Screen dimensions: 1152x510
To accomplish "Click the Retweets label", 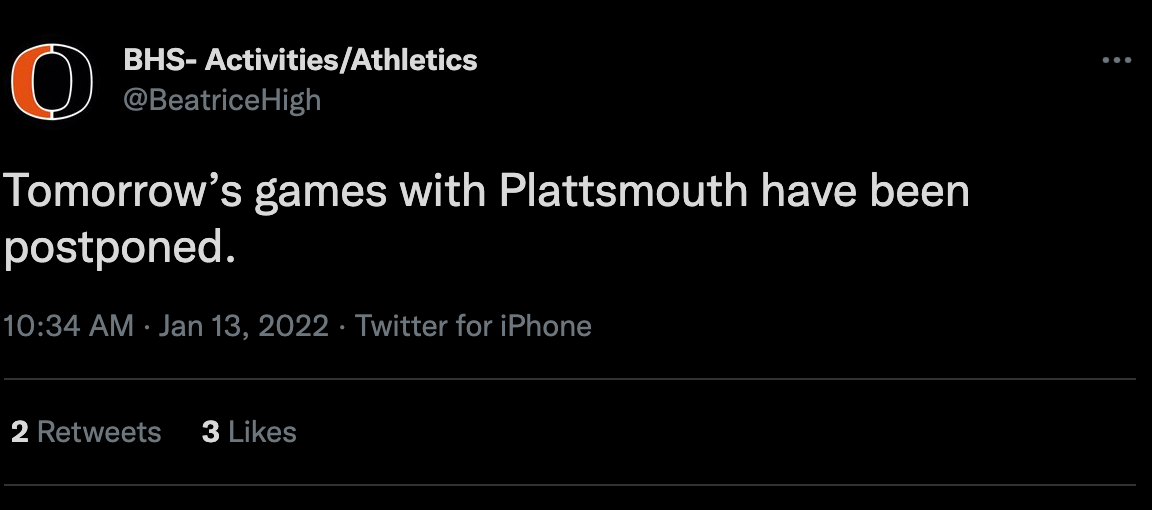I will (x=99, y=432).
